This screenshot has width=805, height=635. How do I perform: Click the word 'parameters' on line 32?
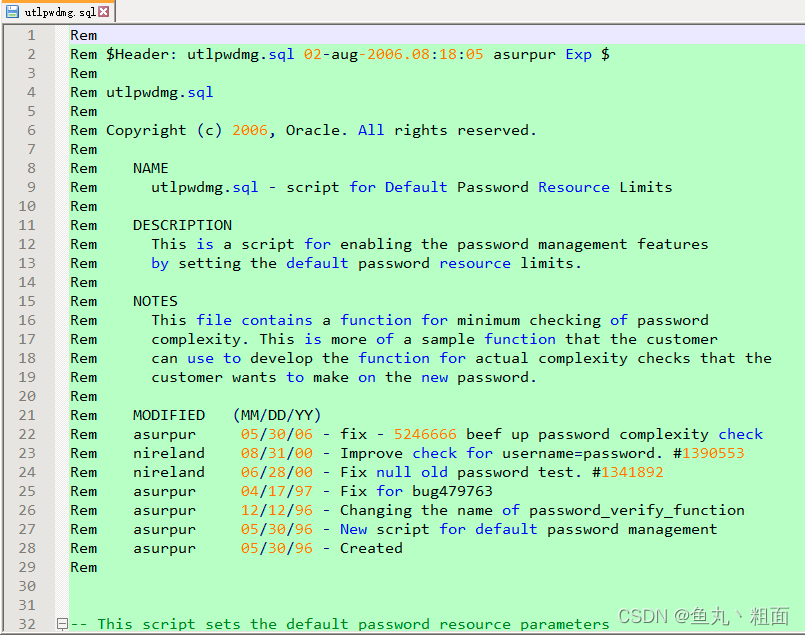(x=565, y=625)
